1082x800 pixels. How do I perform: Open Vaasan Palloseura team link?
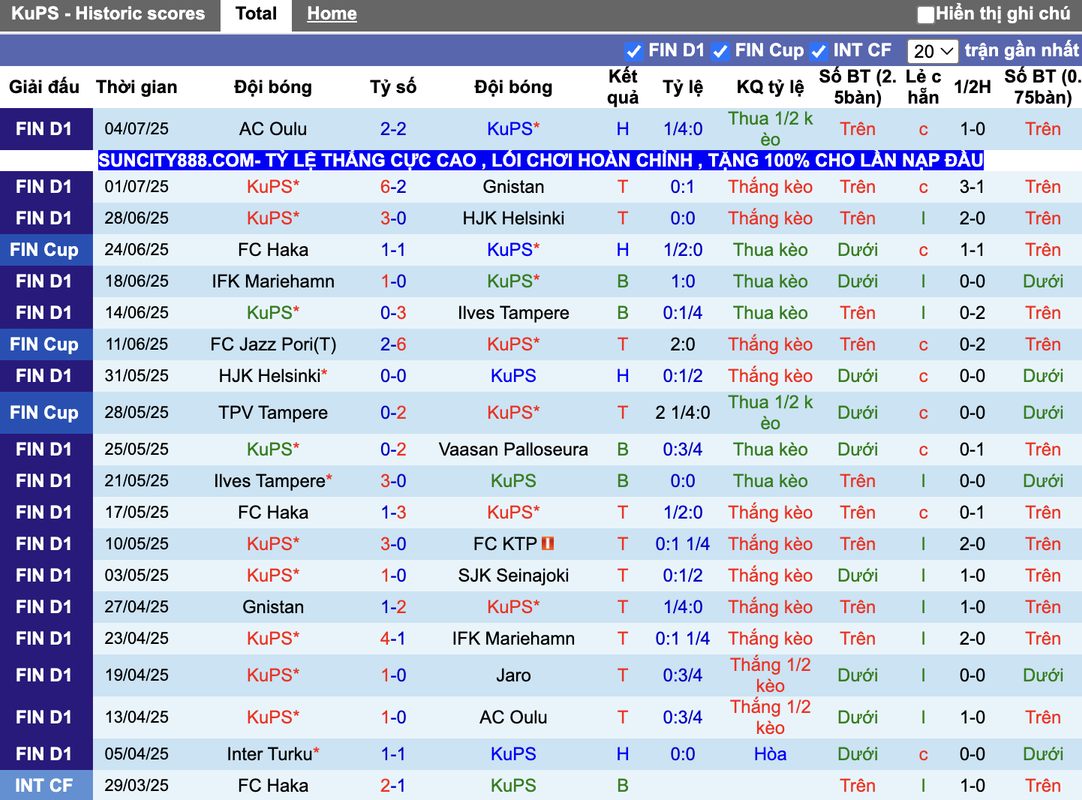tap(513, 449)
